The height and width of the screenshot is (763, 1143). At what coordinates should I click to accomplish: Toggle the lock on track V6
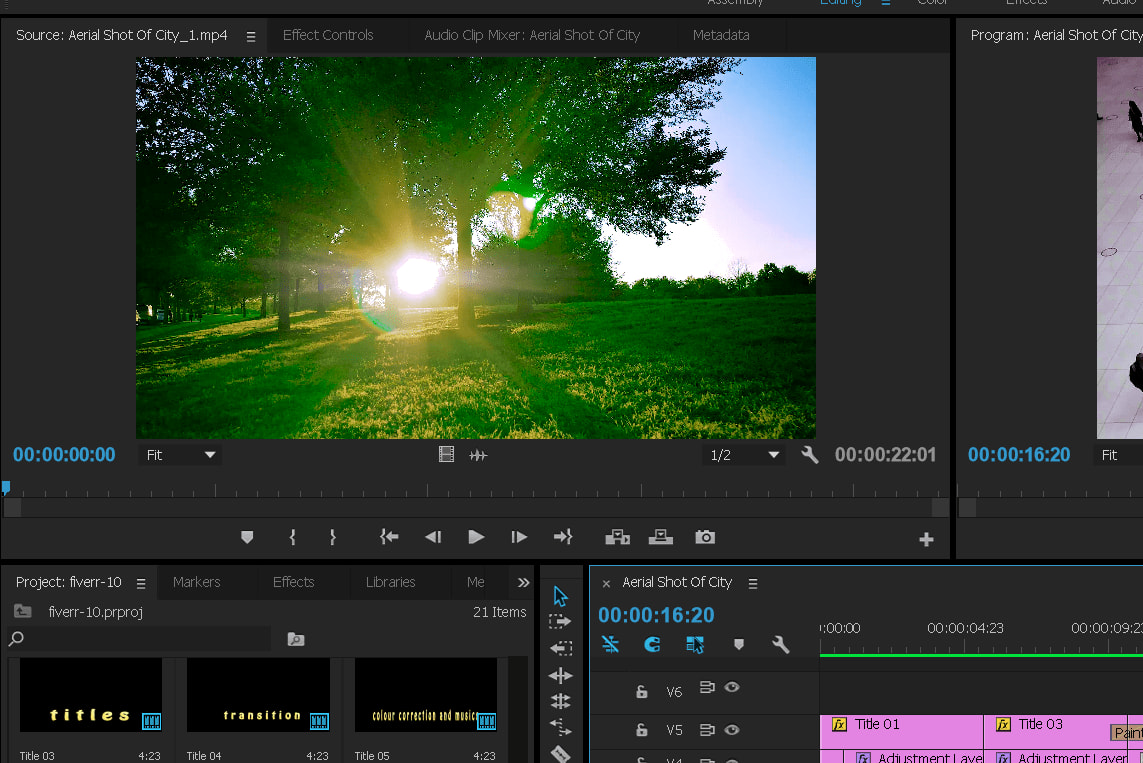point(642,691)
